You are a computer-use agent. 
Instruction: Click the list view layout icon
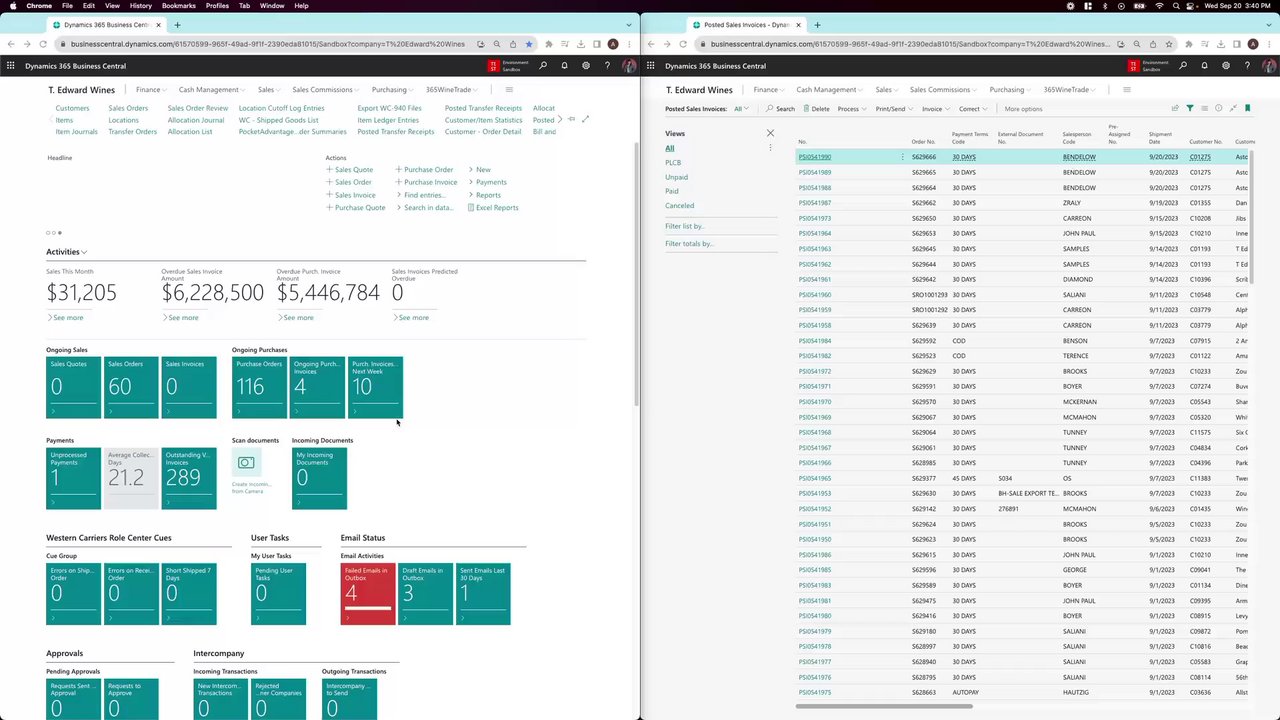pos(1204,108)
